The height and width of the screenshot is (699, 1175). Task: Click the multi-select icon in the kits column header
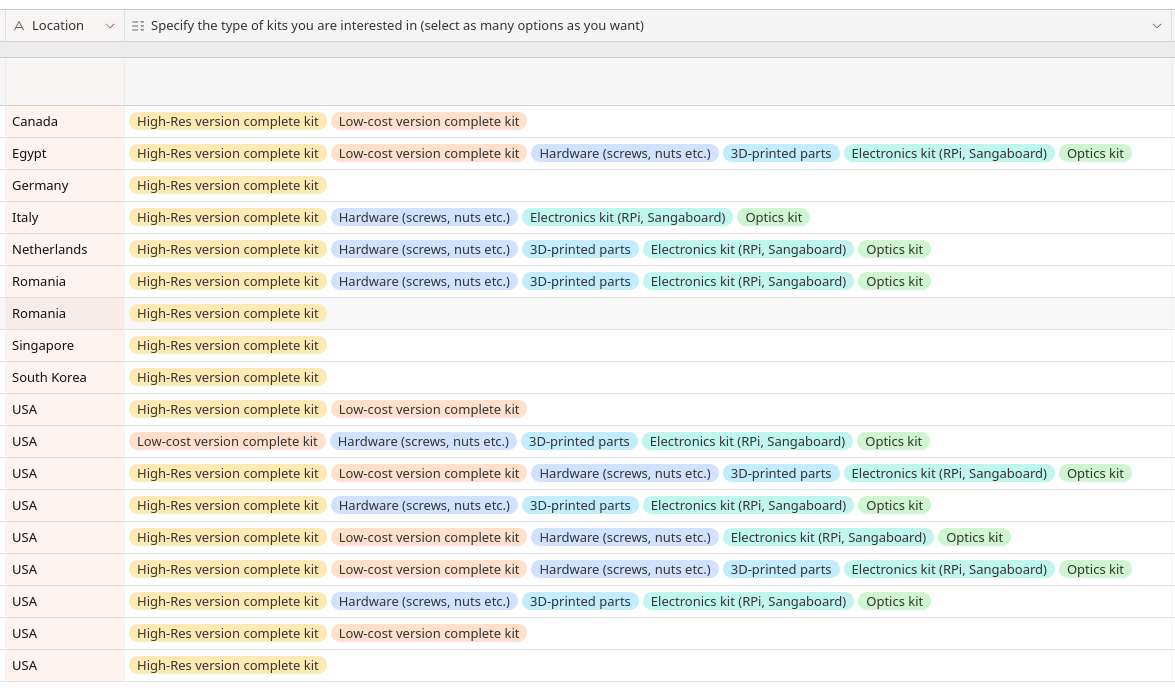point(138,26)
